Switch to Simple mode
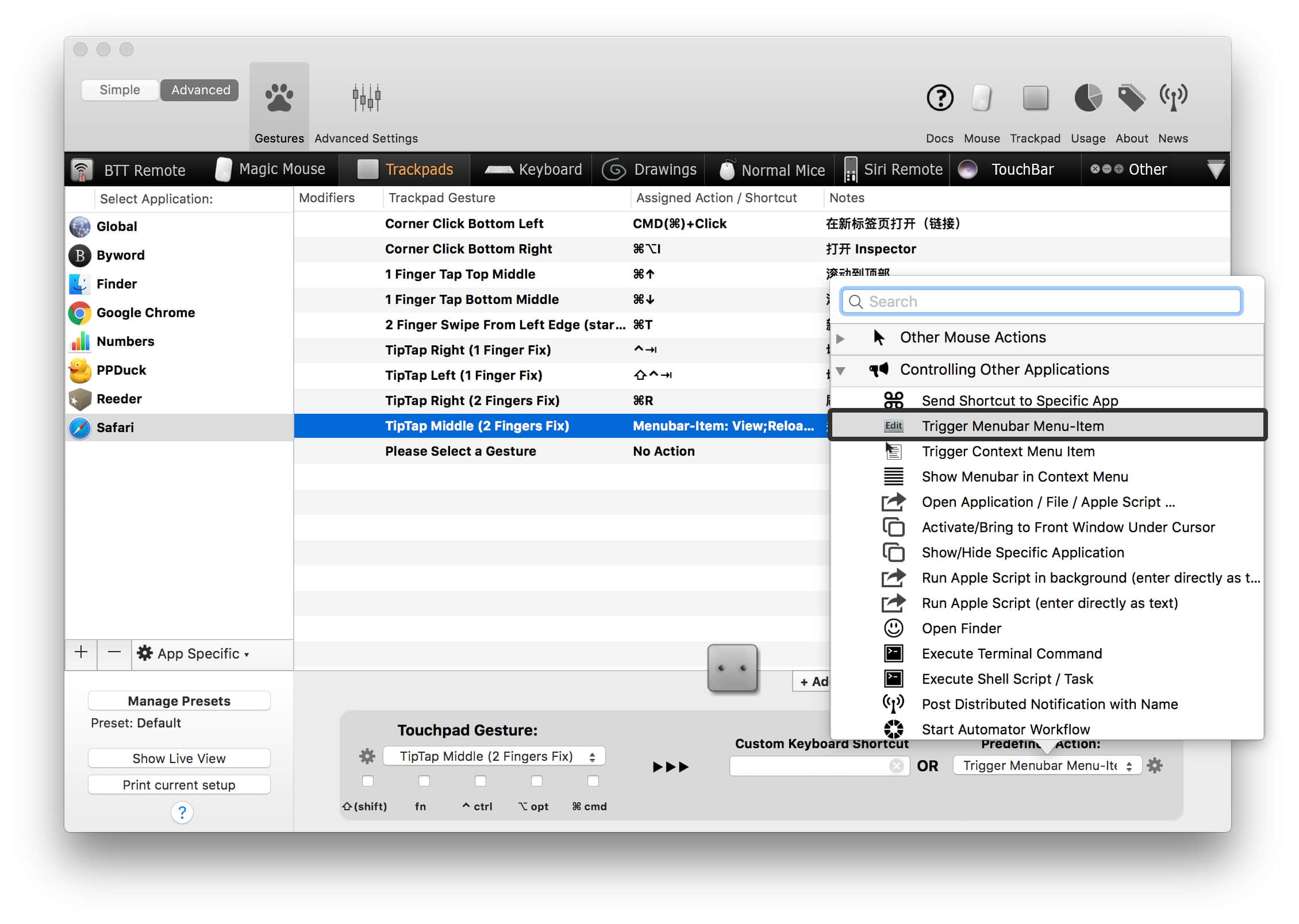 [120, 90]
